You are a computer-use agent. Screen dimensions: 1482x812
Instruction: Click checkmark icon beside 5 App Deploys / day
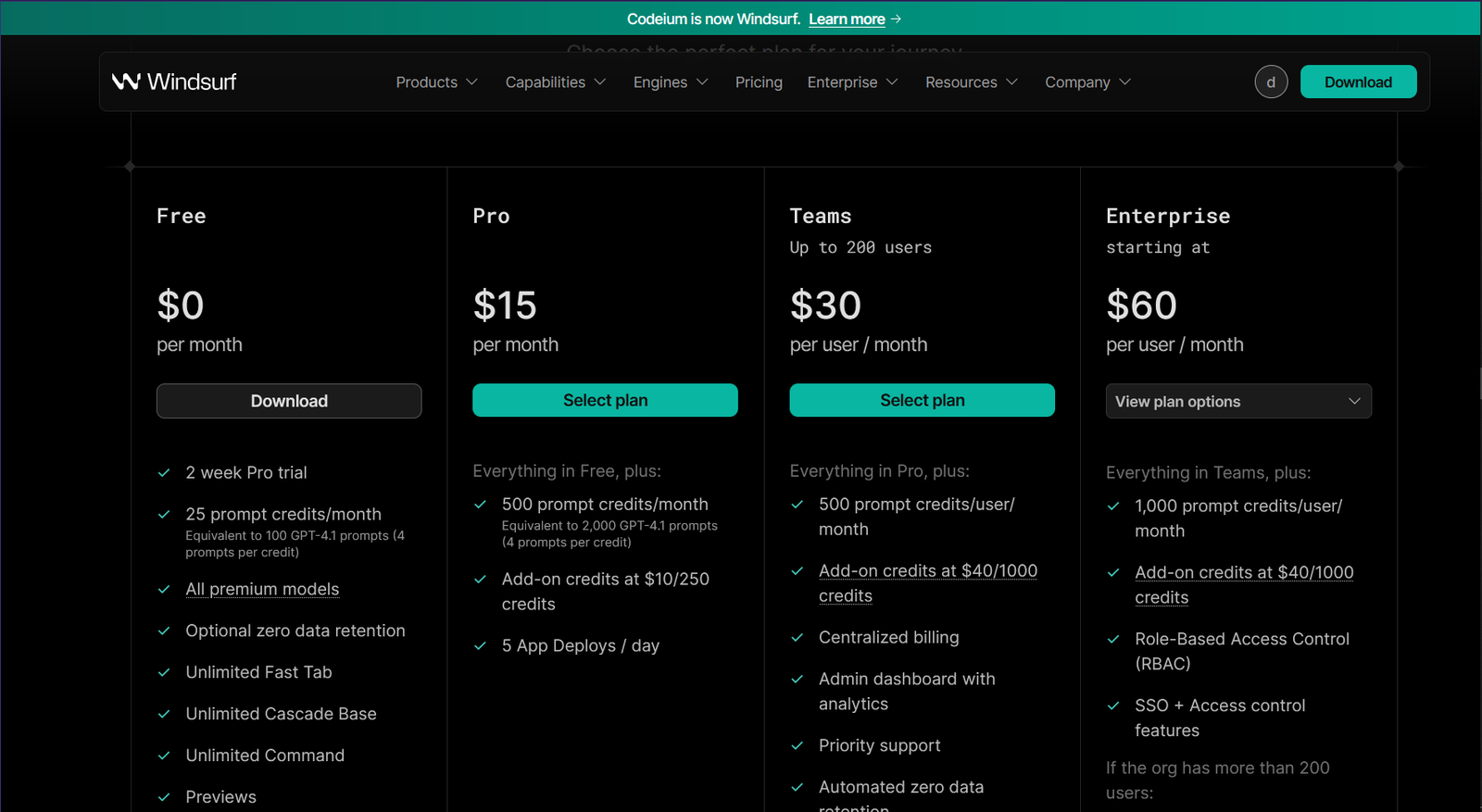(x=480, y=646)
